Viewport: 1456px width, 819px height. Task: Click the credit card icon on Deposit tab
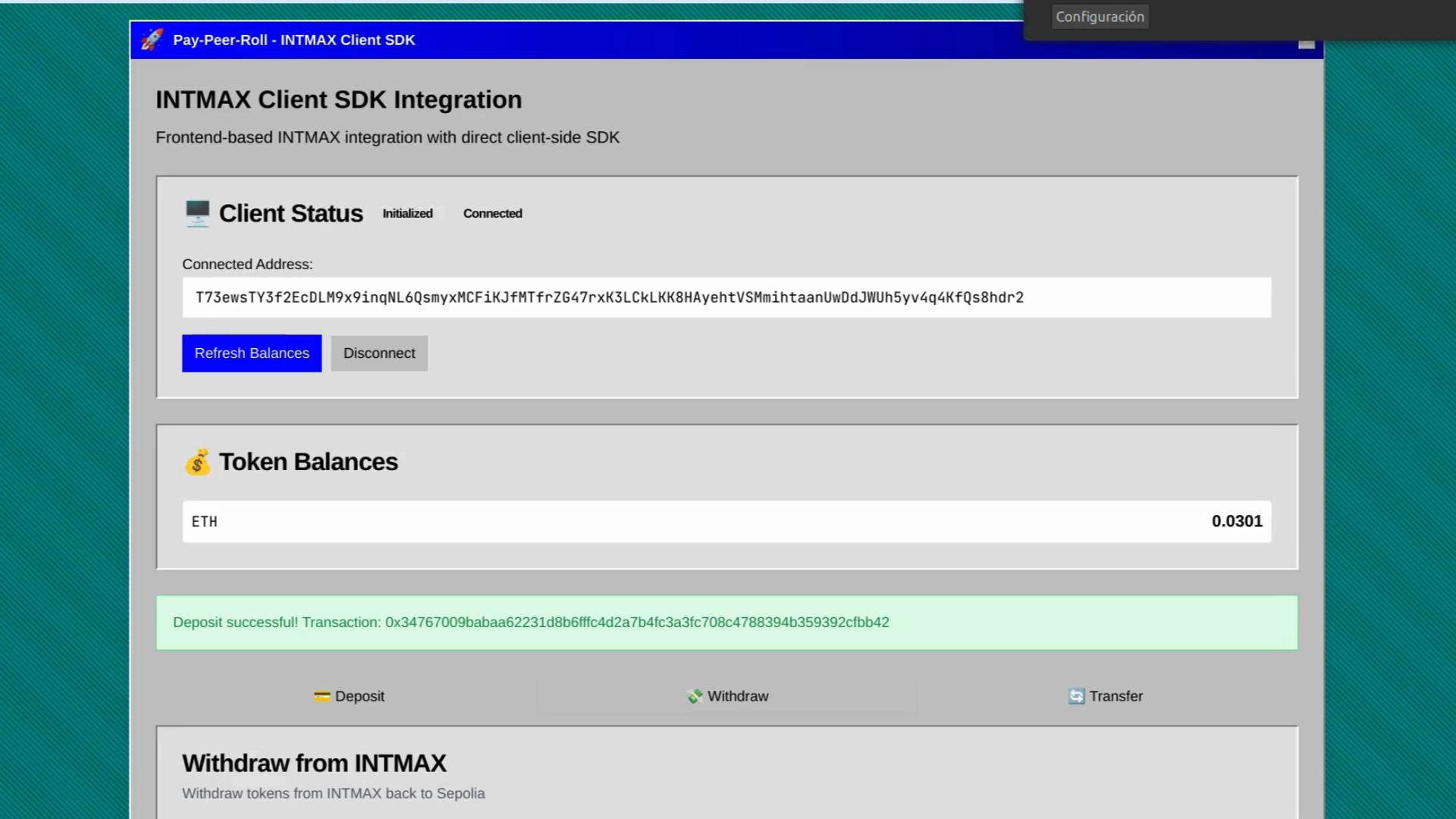click(322, 696)
